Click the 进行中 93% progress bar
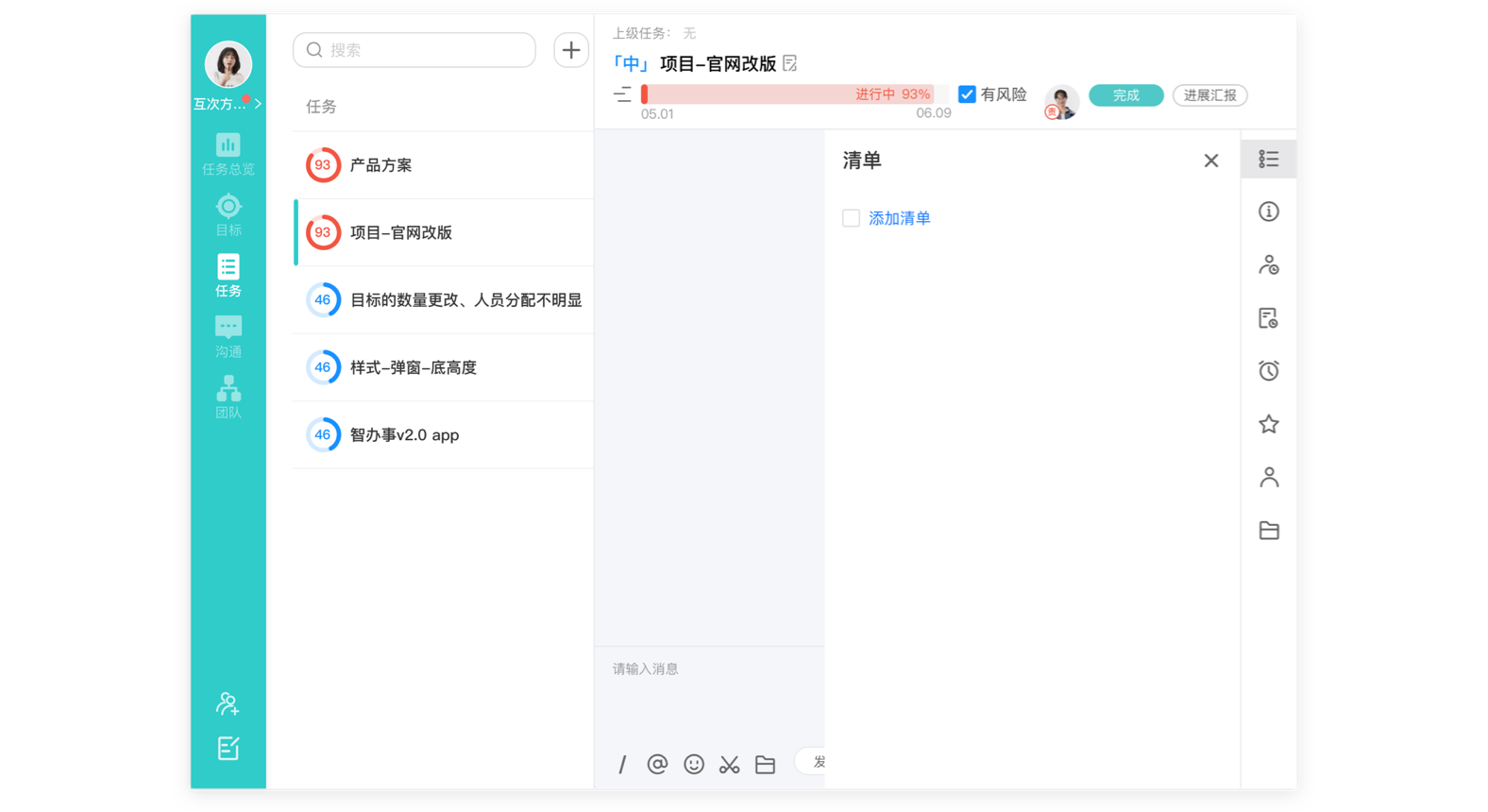Screen dimensions: 1488x812 (x=794, y=94)
